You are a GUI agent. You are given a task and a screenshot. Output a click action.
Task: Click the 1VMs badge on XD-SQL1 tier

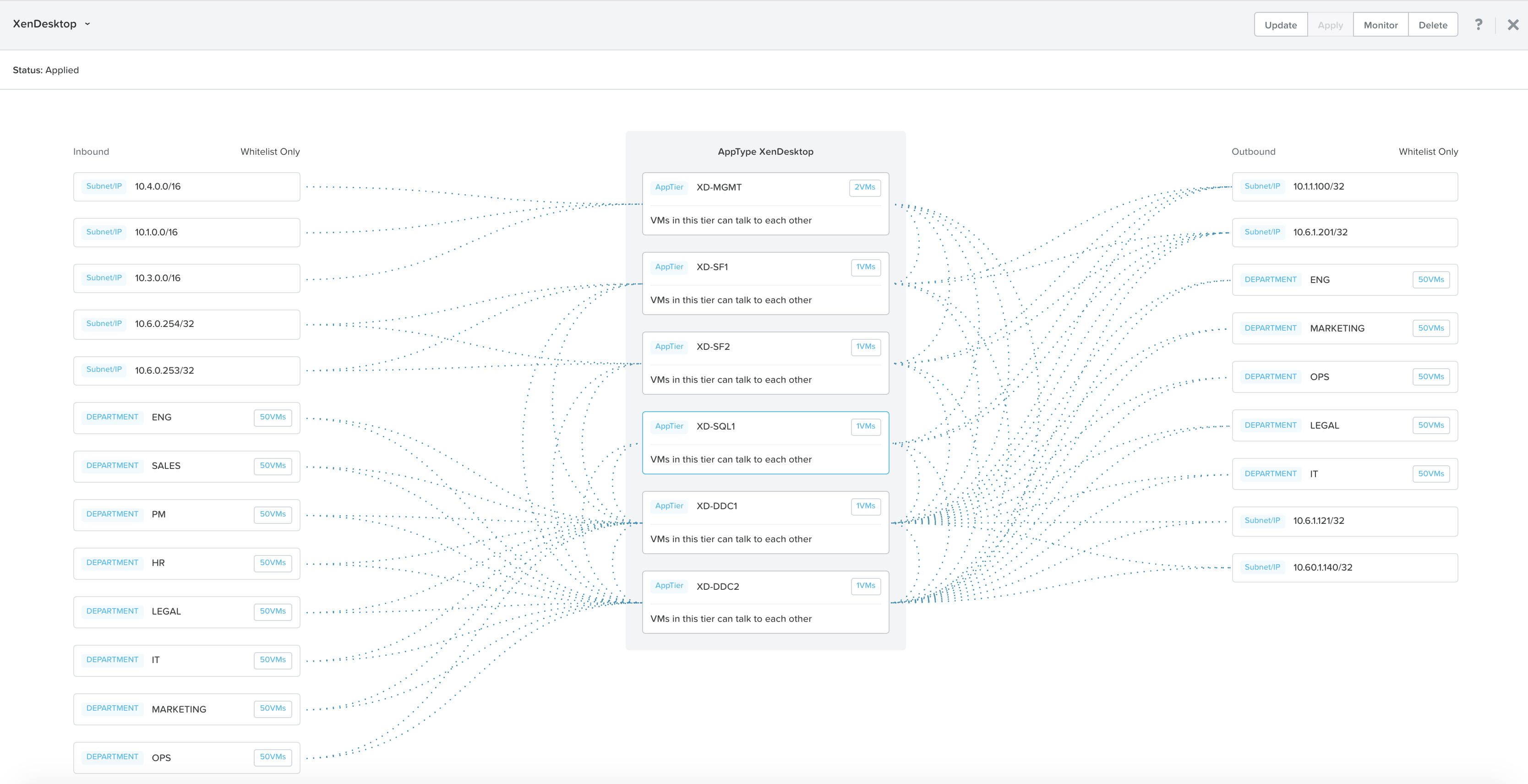pyautogui.click(x=865, y=426)
